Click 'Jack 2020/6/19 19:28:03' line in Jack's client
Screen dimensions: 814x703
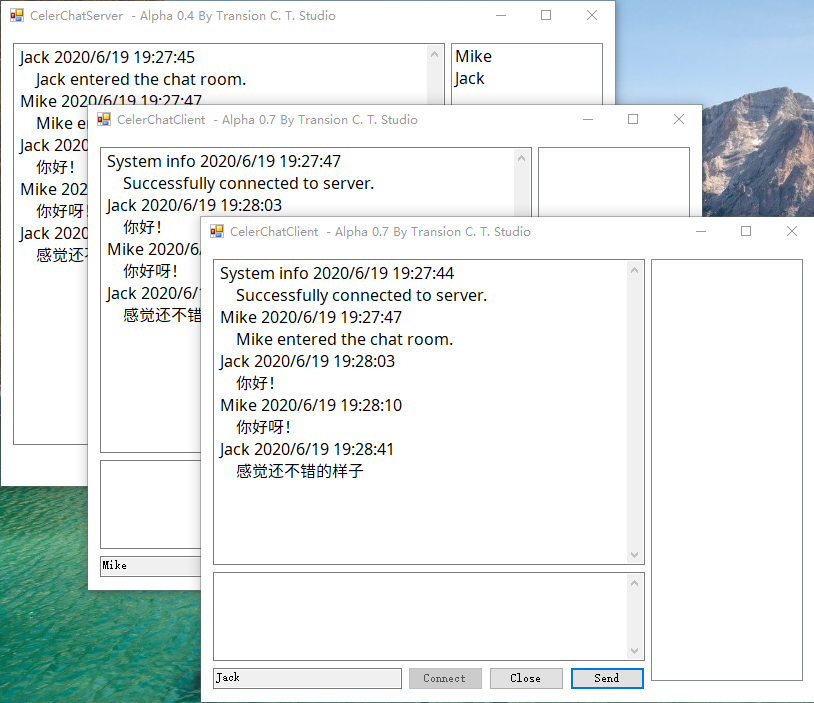click(307, 361)
